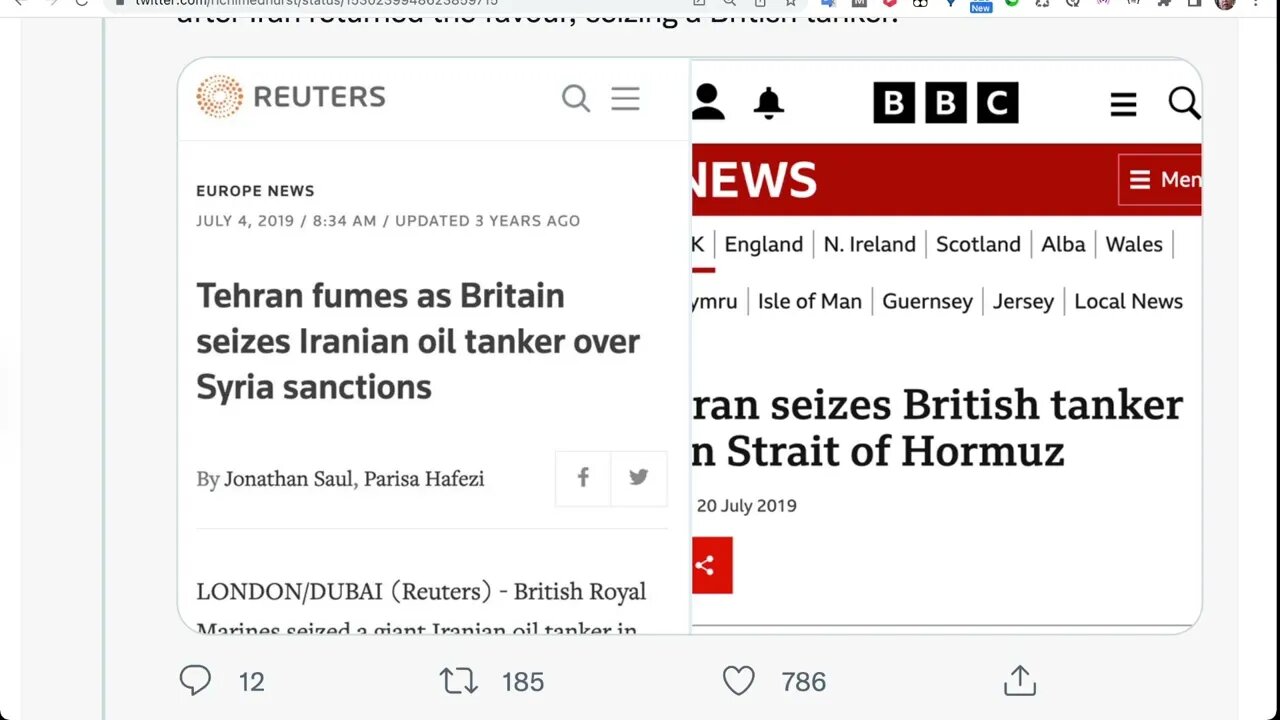Like the tweet with the heart
This screenshot has width=1280, height=720.
point(739,681)
